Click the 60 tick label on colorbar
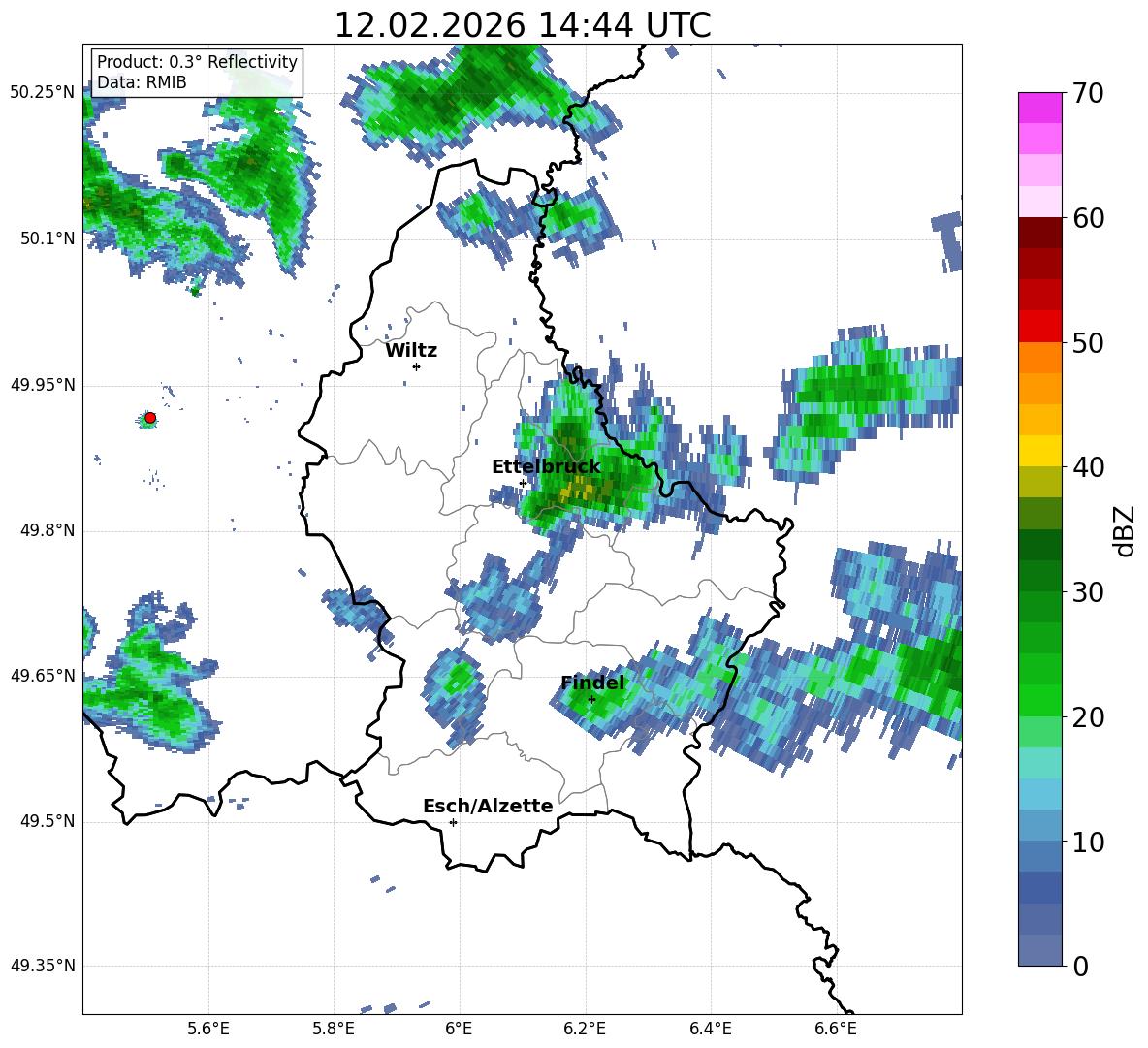Viewport: 1148px width, 1048px height. (x=1087, y=218)
